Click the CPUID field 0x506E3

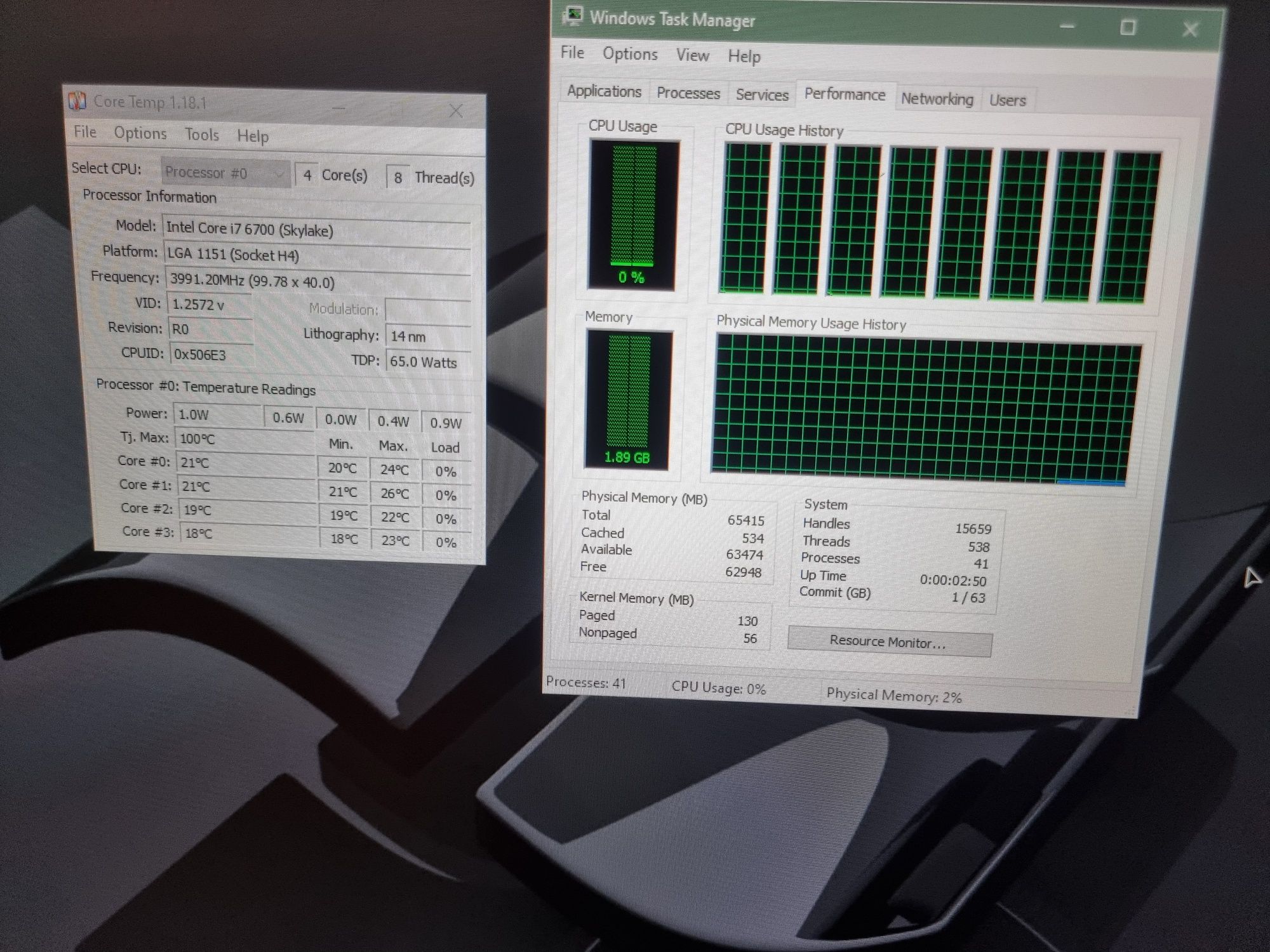(212, 354)
